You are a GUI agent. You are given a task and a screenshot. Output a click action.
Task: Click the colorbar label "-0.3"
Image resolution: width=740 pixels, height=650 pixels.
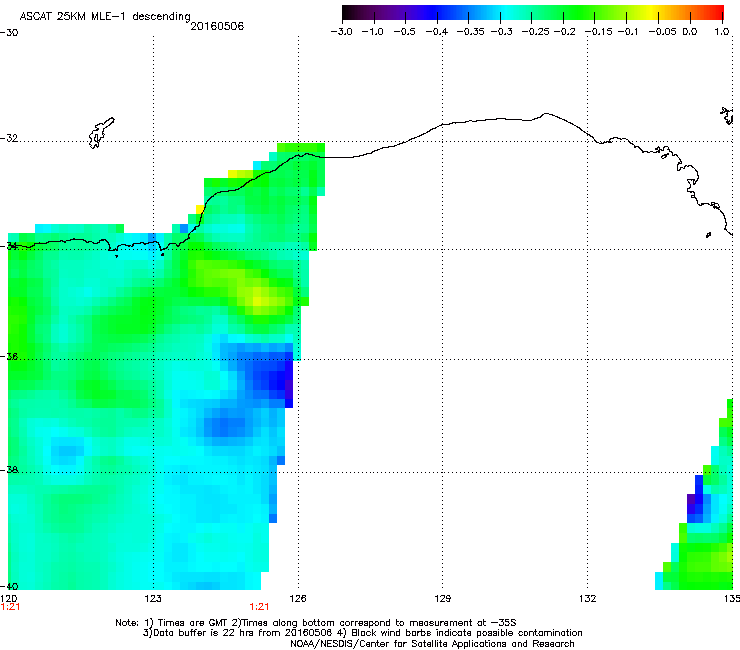(x=502, y=32)
